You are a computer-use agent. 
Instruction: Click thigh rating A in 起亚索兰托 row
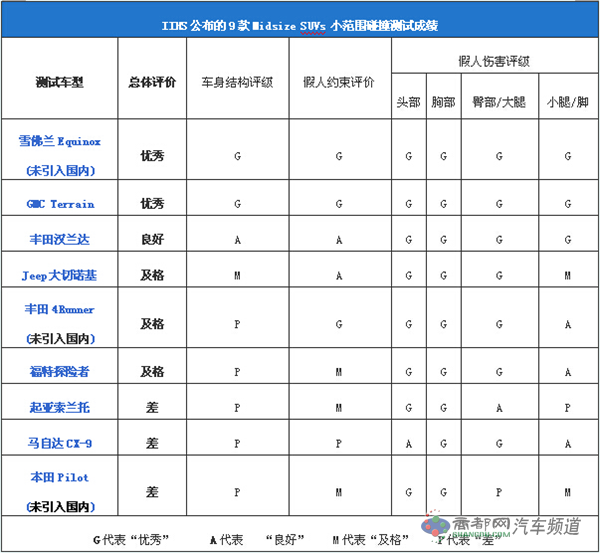tap(499, 408)
